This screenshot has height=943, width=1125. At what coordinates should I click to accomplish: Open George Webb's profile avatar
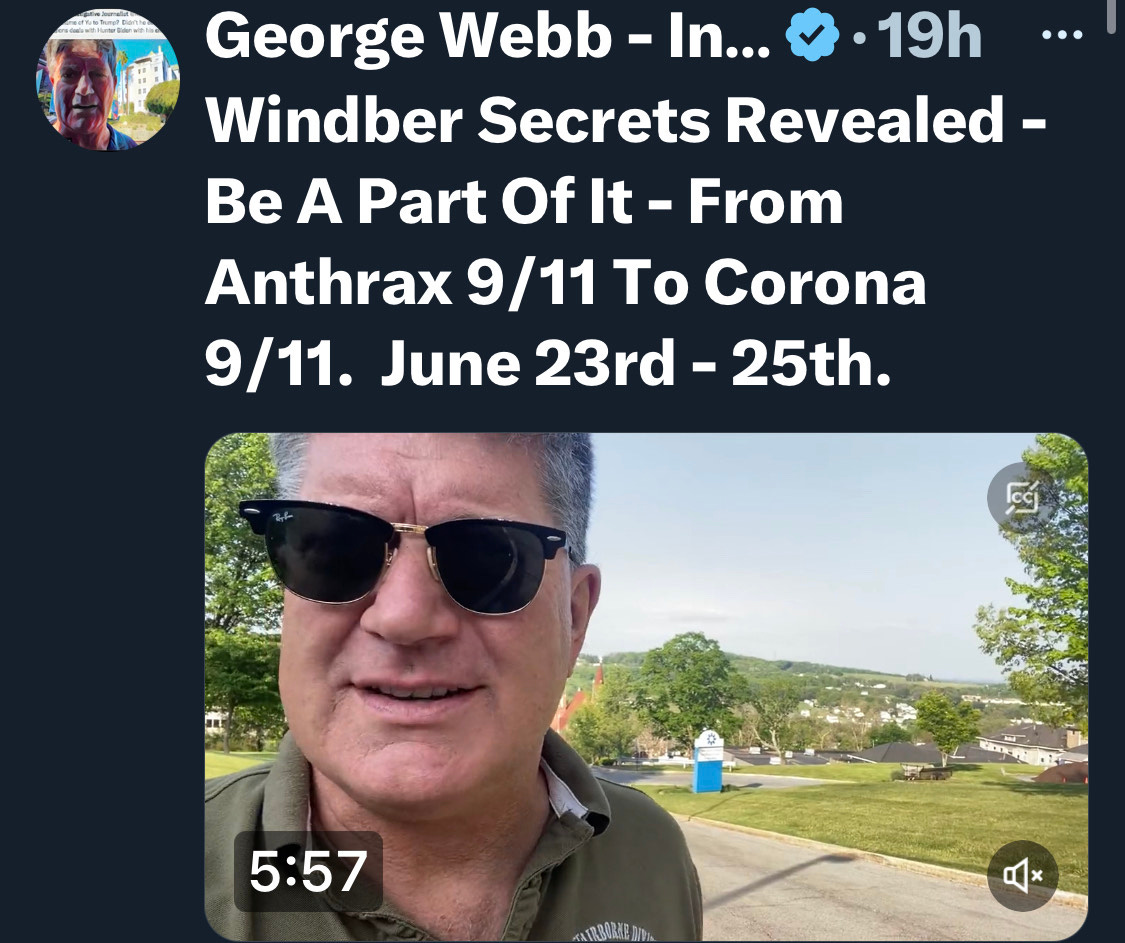point(108,78)
